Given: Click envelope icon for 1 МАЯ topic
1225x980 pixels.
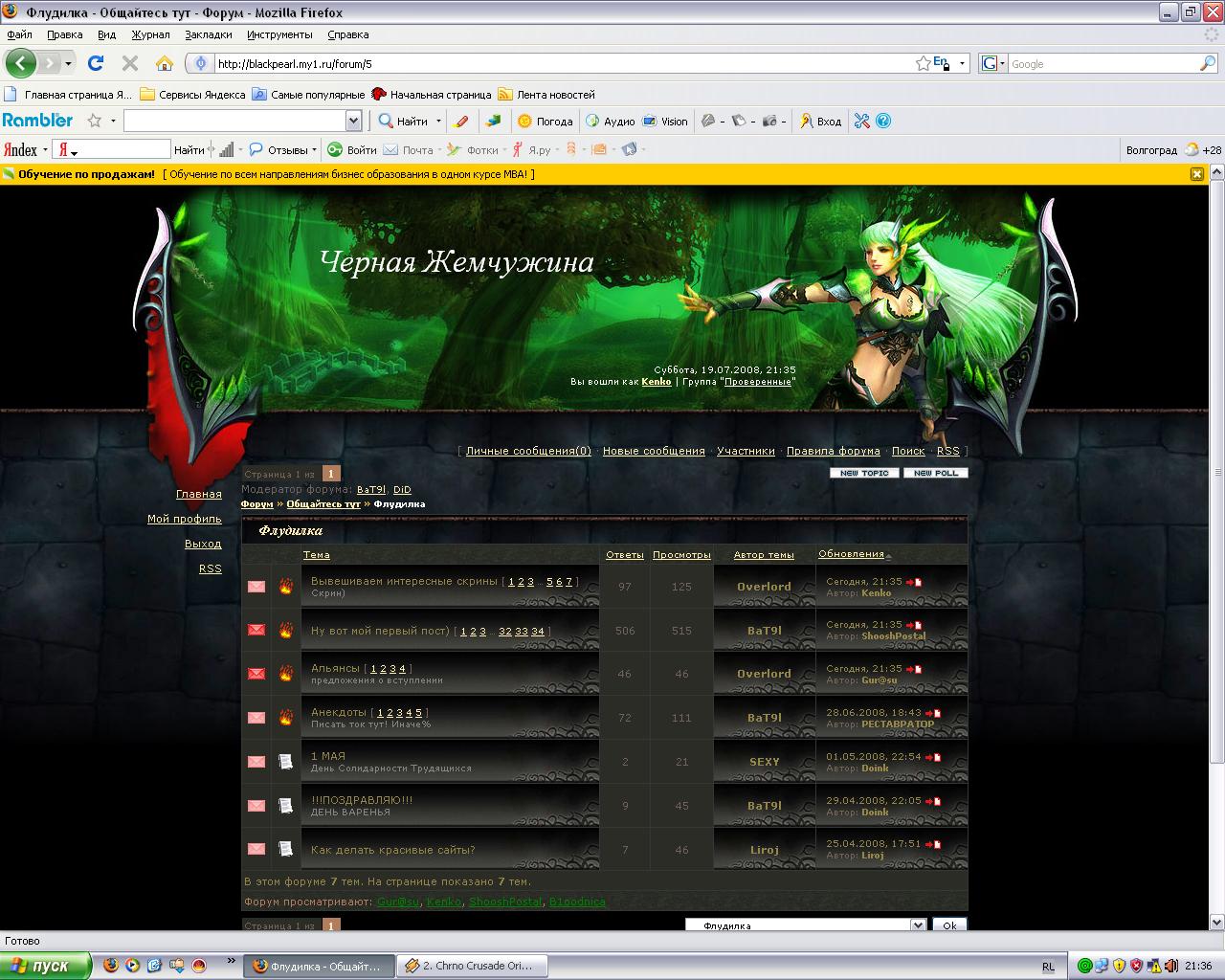Looking at the screenshot, I should tap(256, 762).
